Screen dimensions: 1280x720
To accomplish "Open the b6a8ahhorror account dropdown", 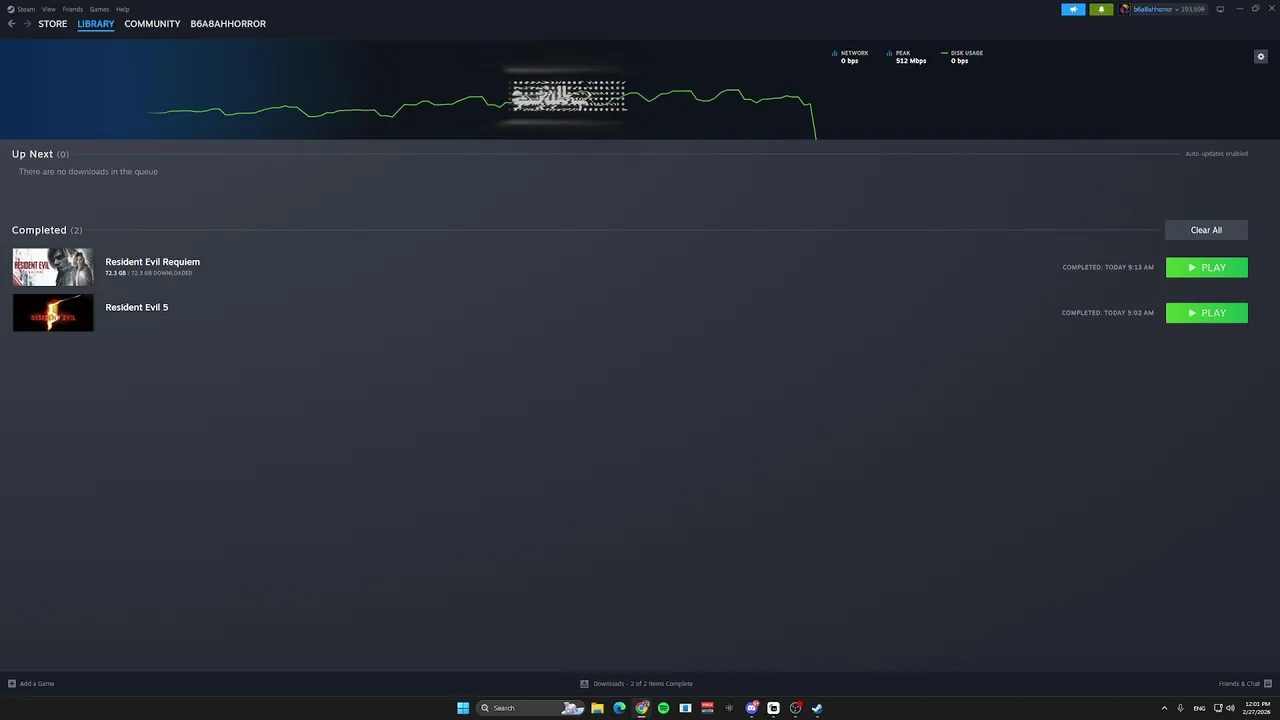I will (x=1169, y=9).
